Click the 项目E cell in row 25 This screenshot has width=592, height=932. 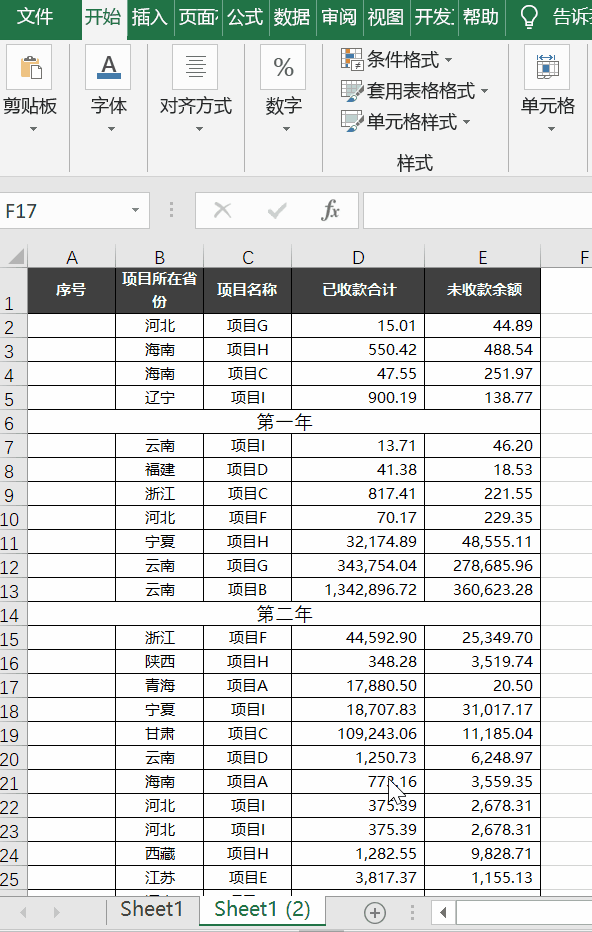pyautogui.click(x=247, y=877)
